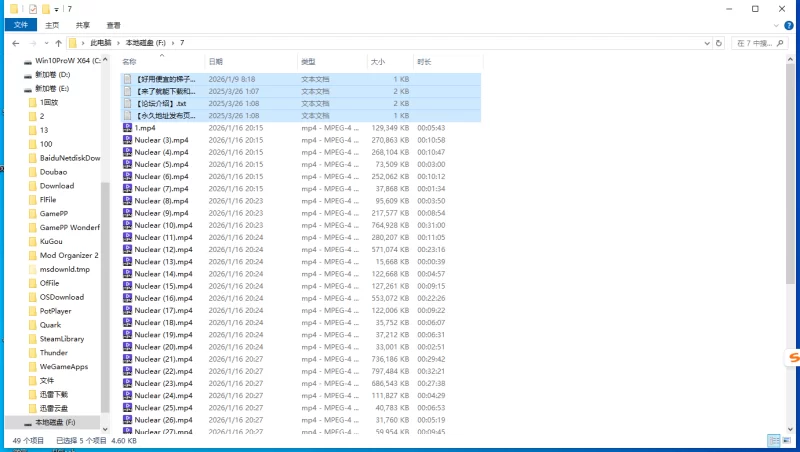Click the navigation pane scroll down arrow
This screenshot has height=452, width=800.
[x=105, y=429]
